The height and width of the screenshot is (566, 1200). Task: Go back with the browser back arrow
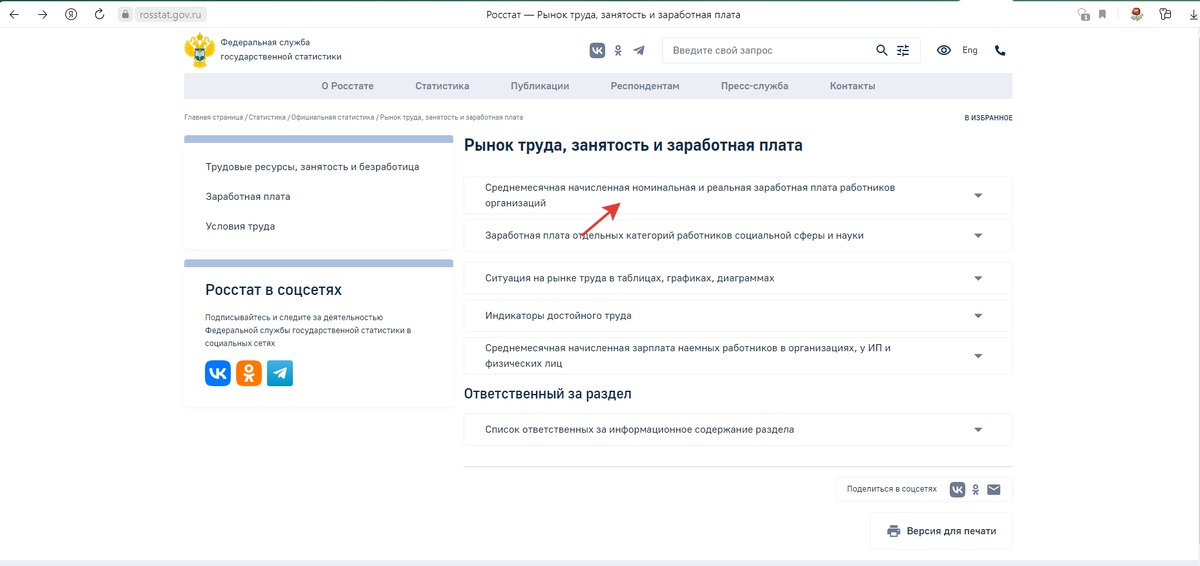tap(14, 14)
